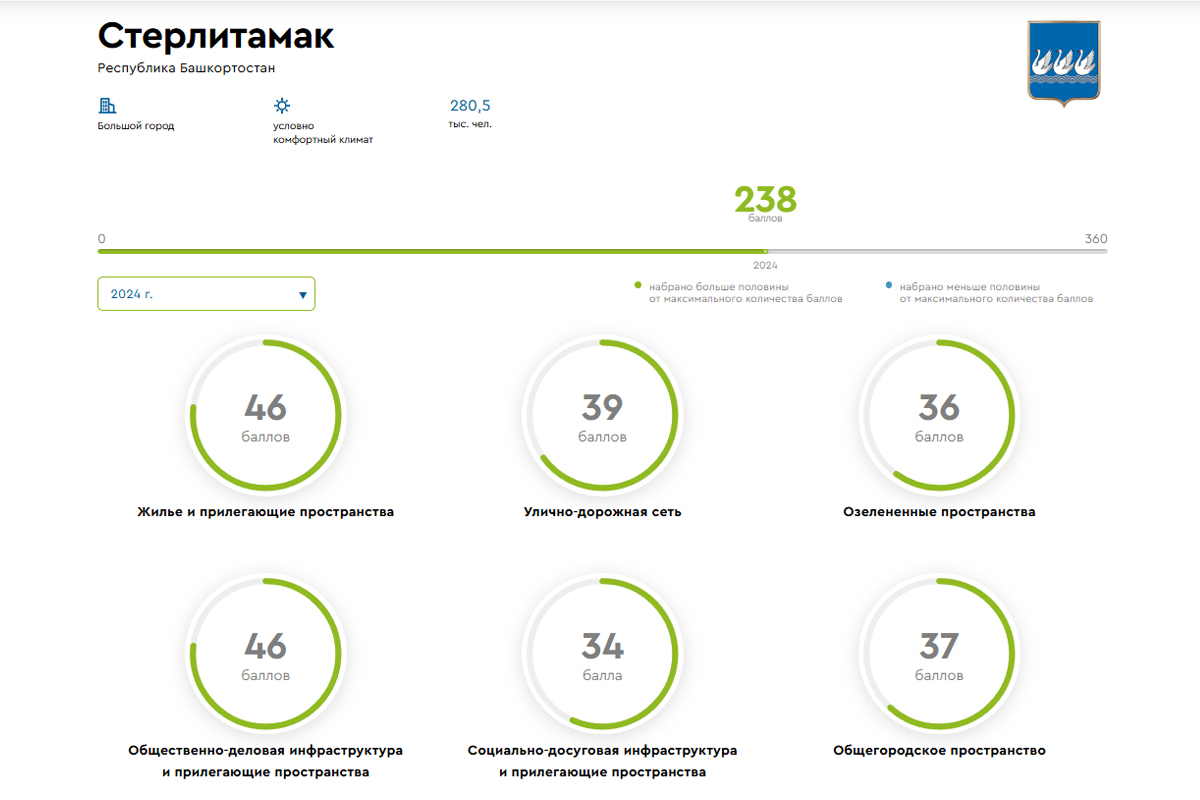
Task: Click the тыс. чел. unit label
Action: point(470,125)
